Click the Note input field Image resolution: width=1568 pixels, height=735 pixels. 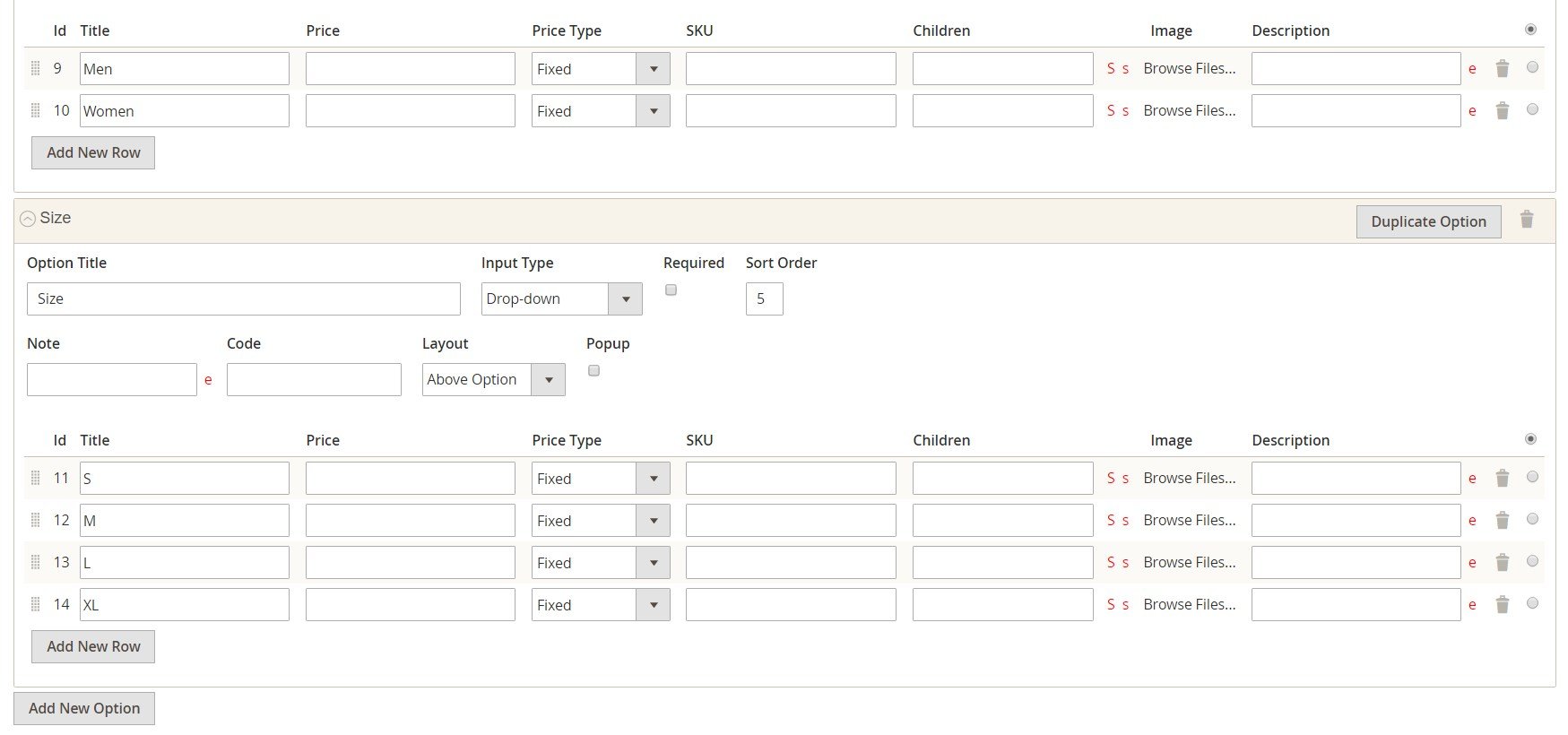click(112, 379)
